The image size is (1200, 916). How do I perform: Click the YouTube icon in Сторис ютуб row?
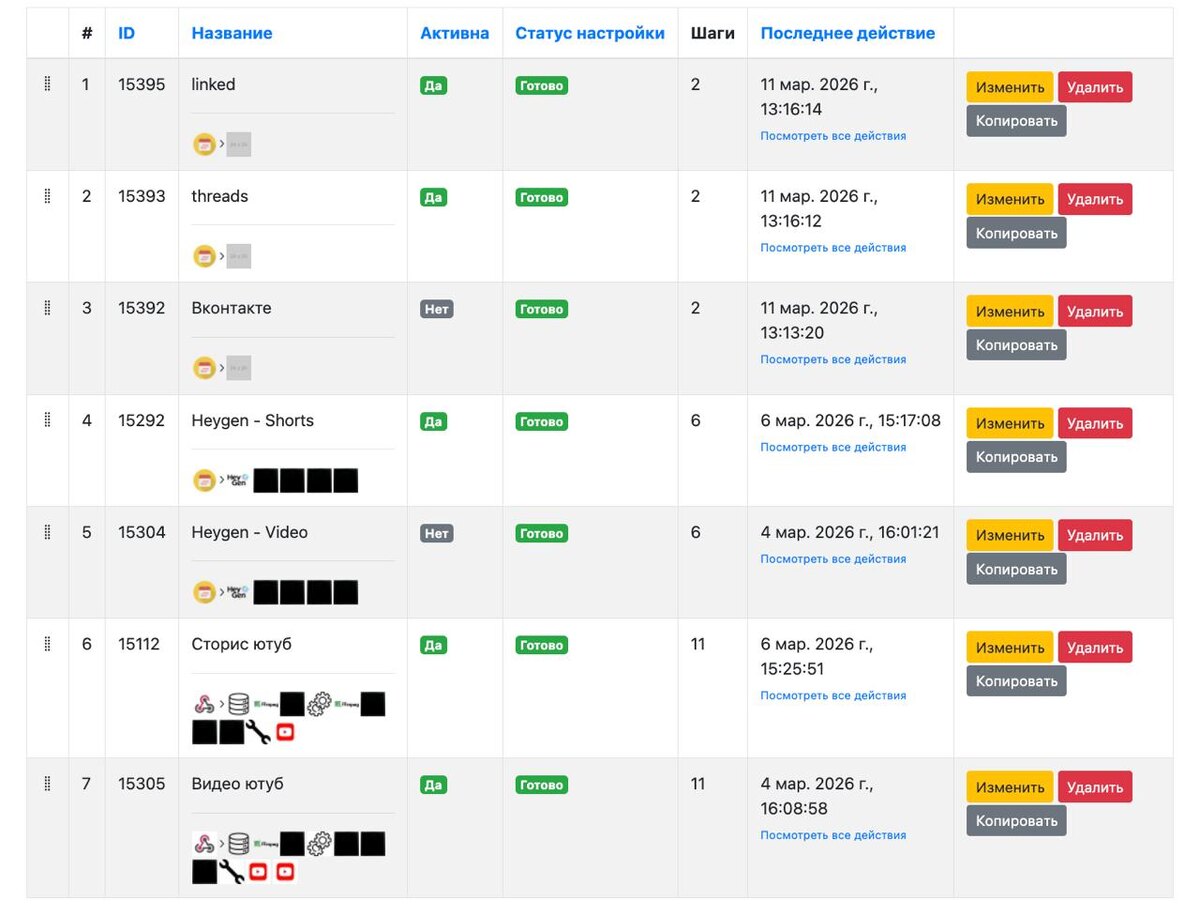[x=285, y=733]
